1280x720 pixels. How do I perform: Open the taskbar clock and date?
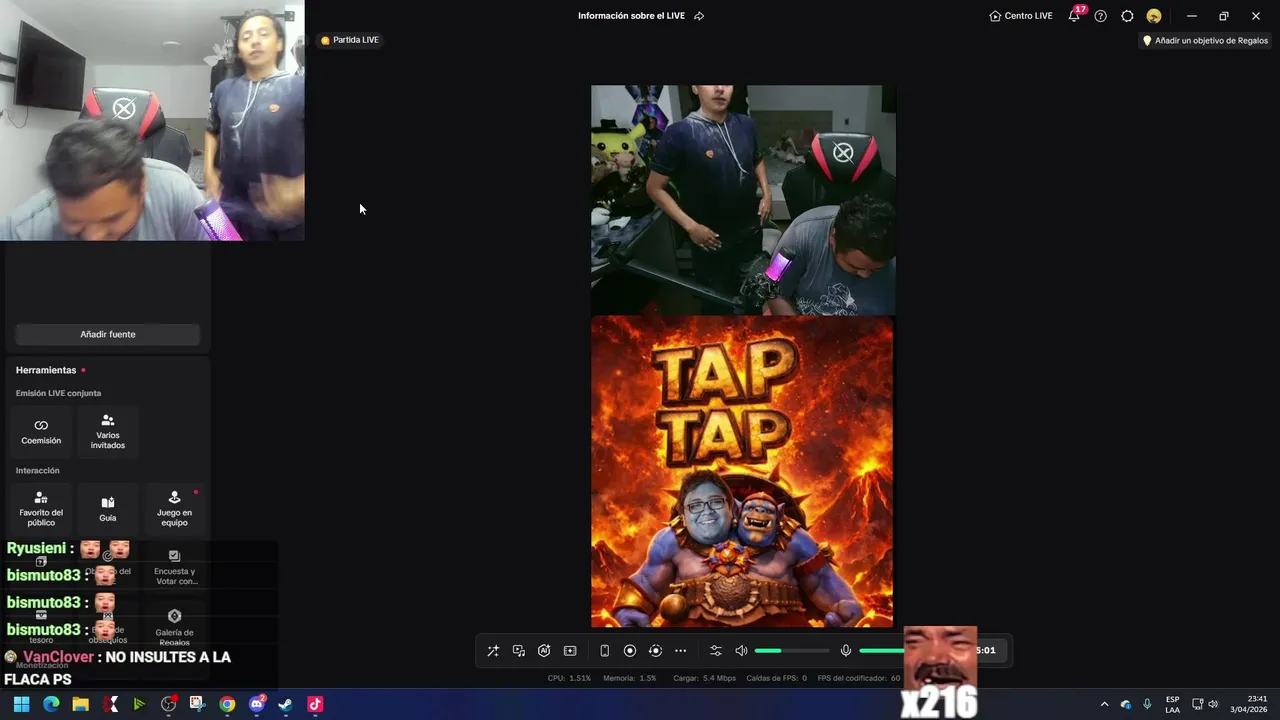[1249, 704]
